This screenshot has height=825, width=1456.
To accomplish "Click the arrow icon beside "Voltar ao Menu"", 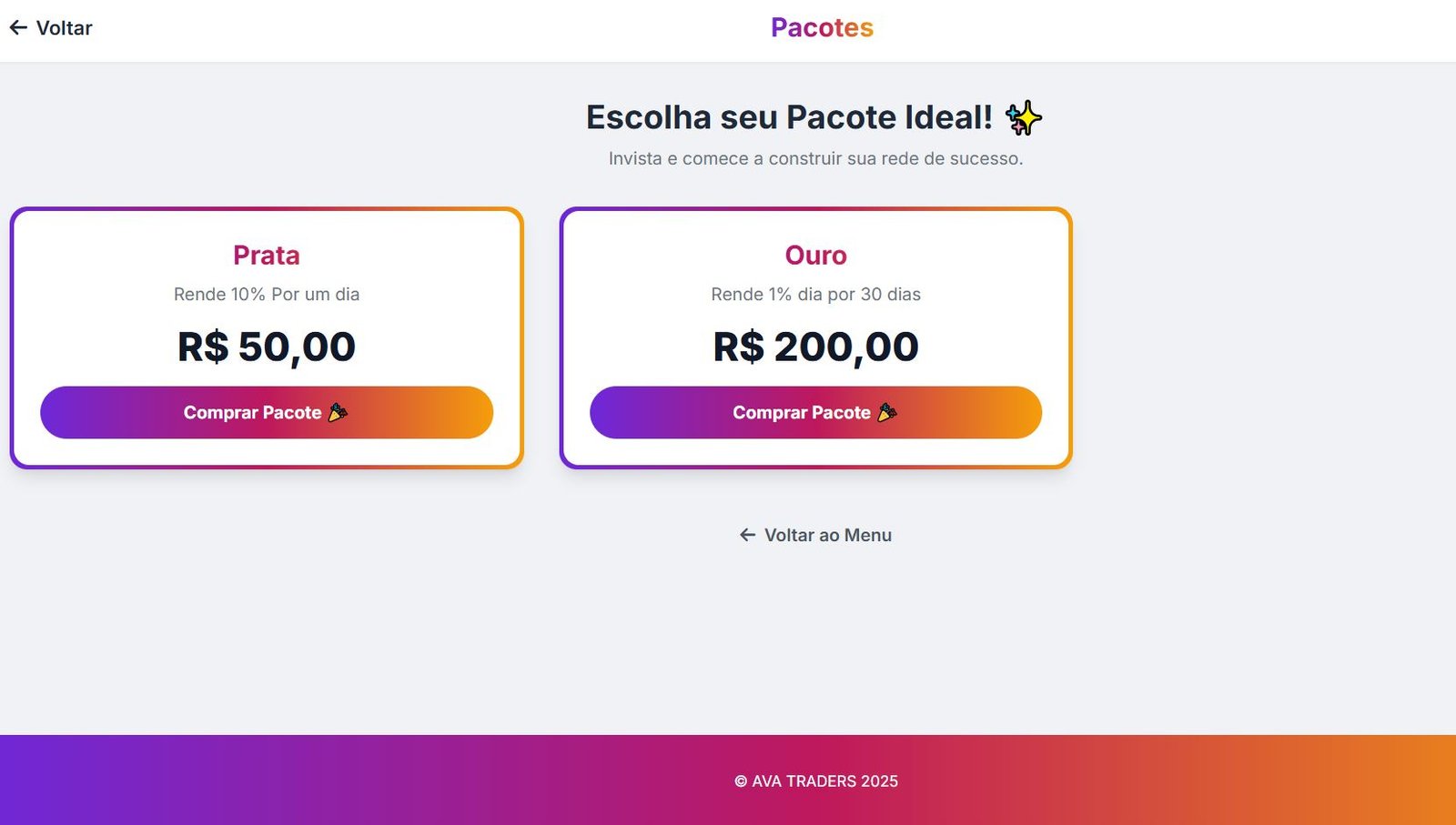I will tap(748, 535).
